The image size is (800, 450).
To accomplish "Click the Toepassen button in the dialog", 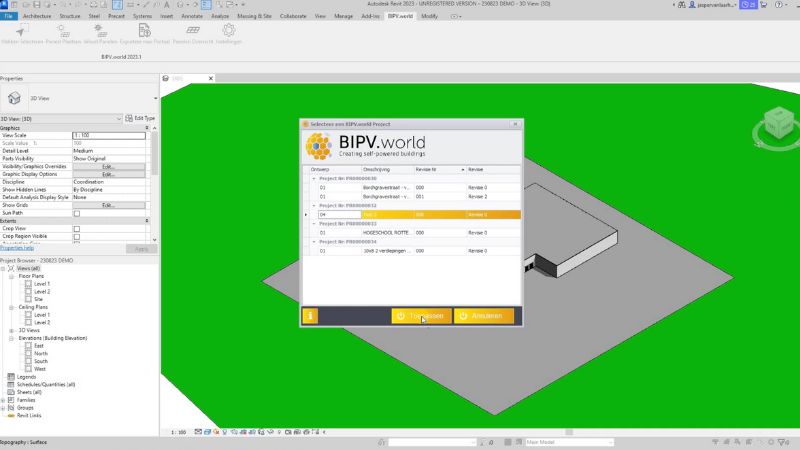I will [421, 316].
